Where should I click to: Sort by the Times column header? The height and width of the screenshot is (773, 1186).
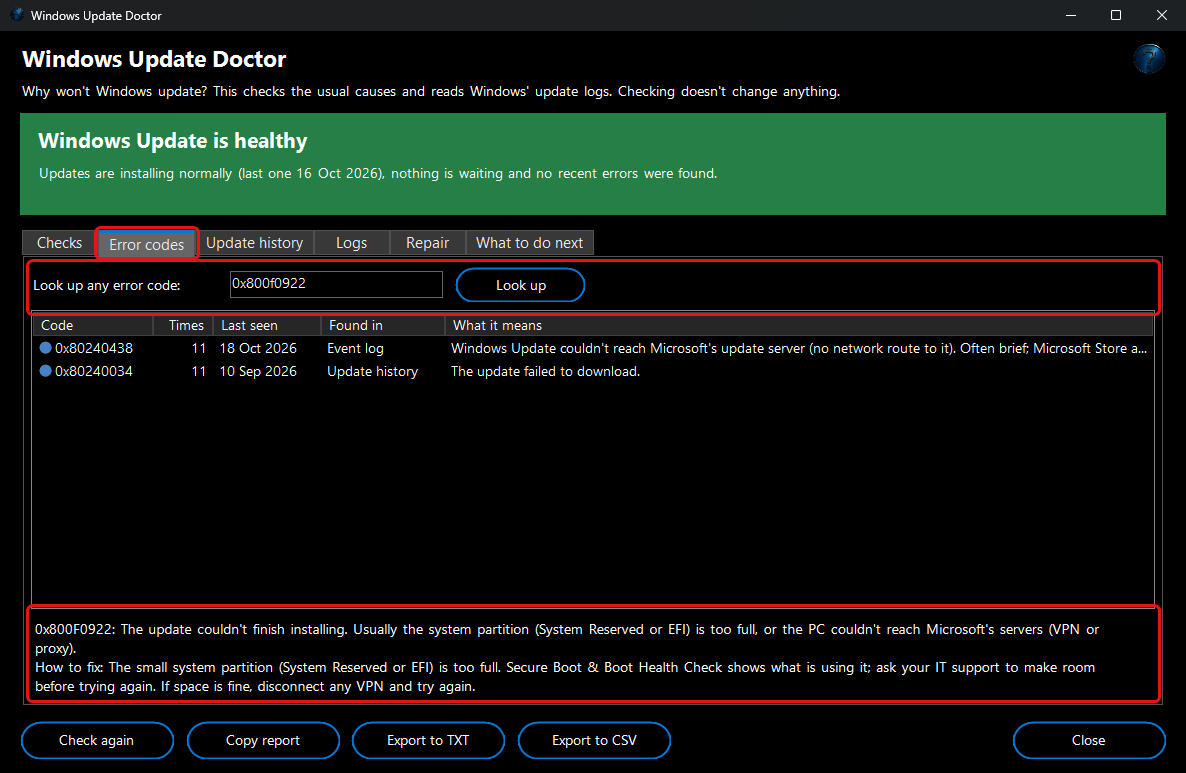[183, 325]
